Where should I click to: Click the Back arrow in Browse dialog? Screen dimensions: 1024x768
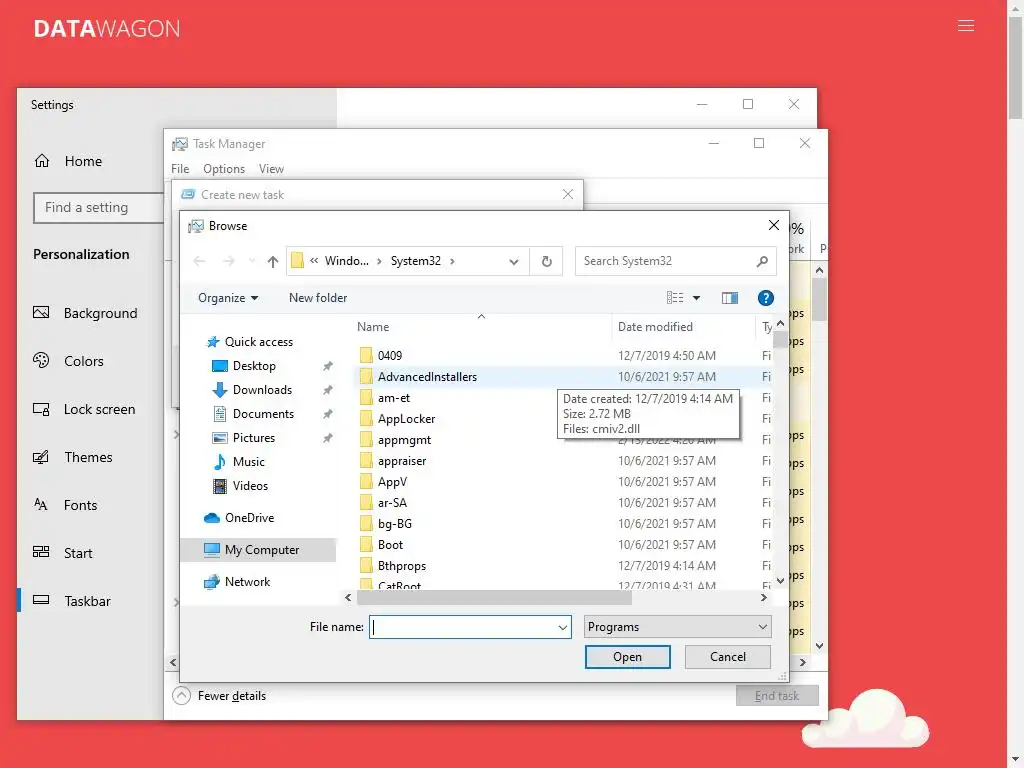point(200,261)
